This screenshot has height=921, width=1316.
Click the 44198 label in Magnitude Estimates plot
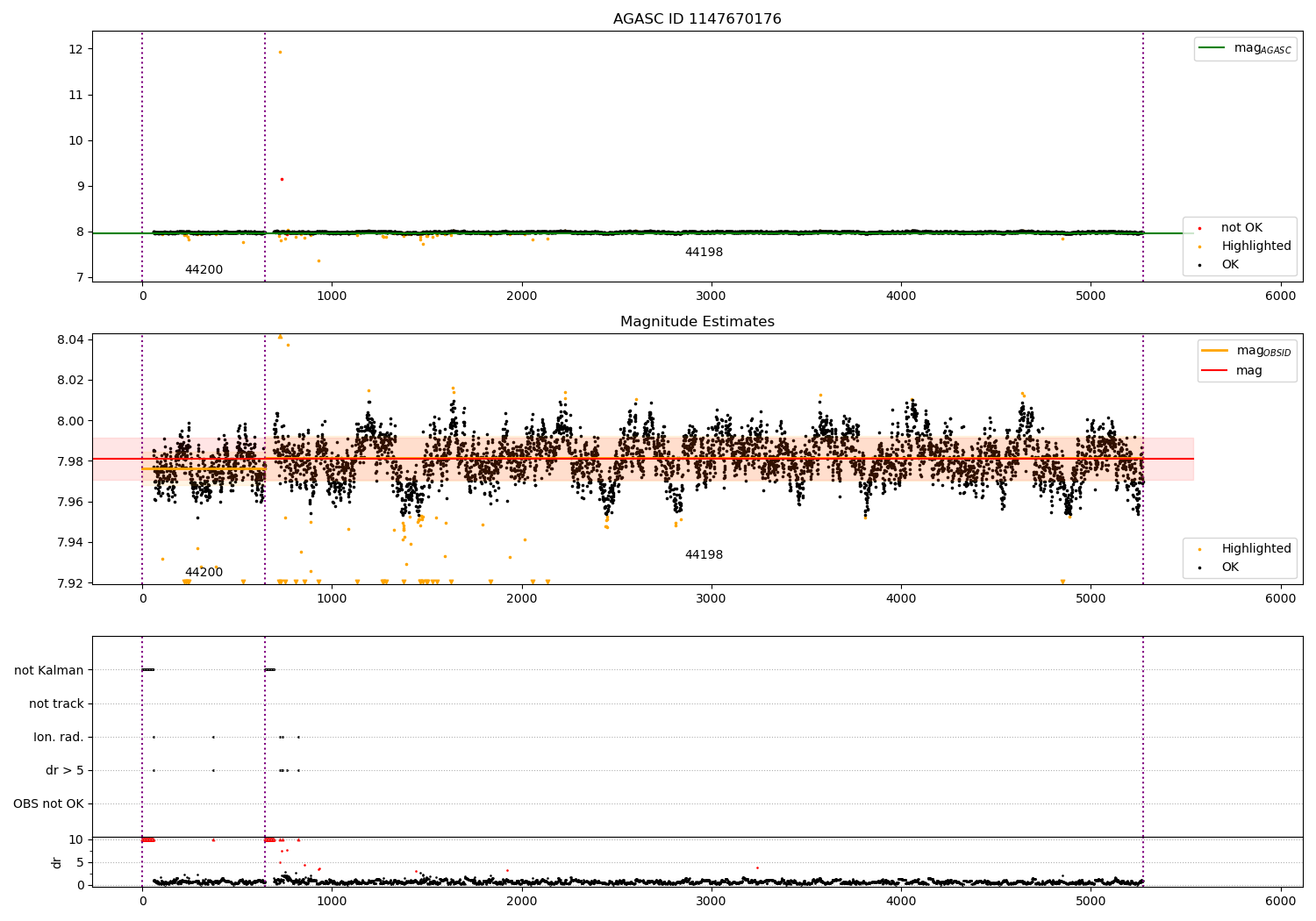[704, 555]
